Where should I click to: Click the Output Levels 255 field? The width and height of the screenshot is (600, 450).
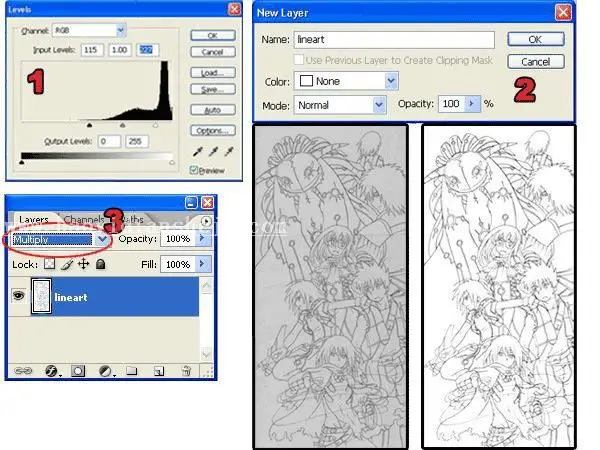click(x=137, y=142)
